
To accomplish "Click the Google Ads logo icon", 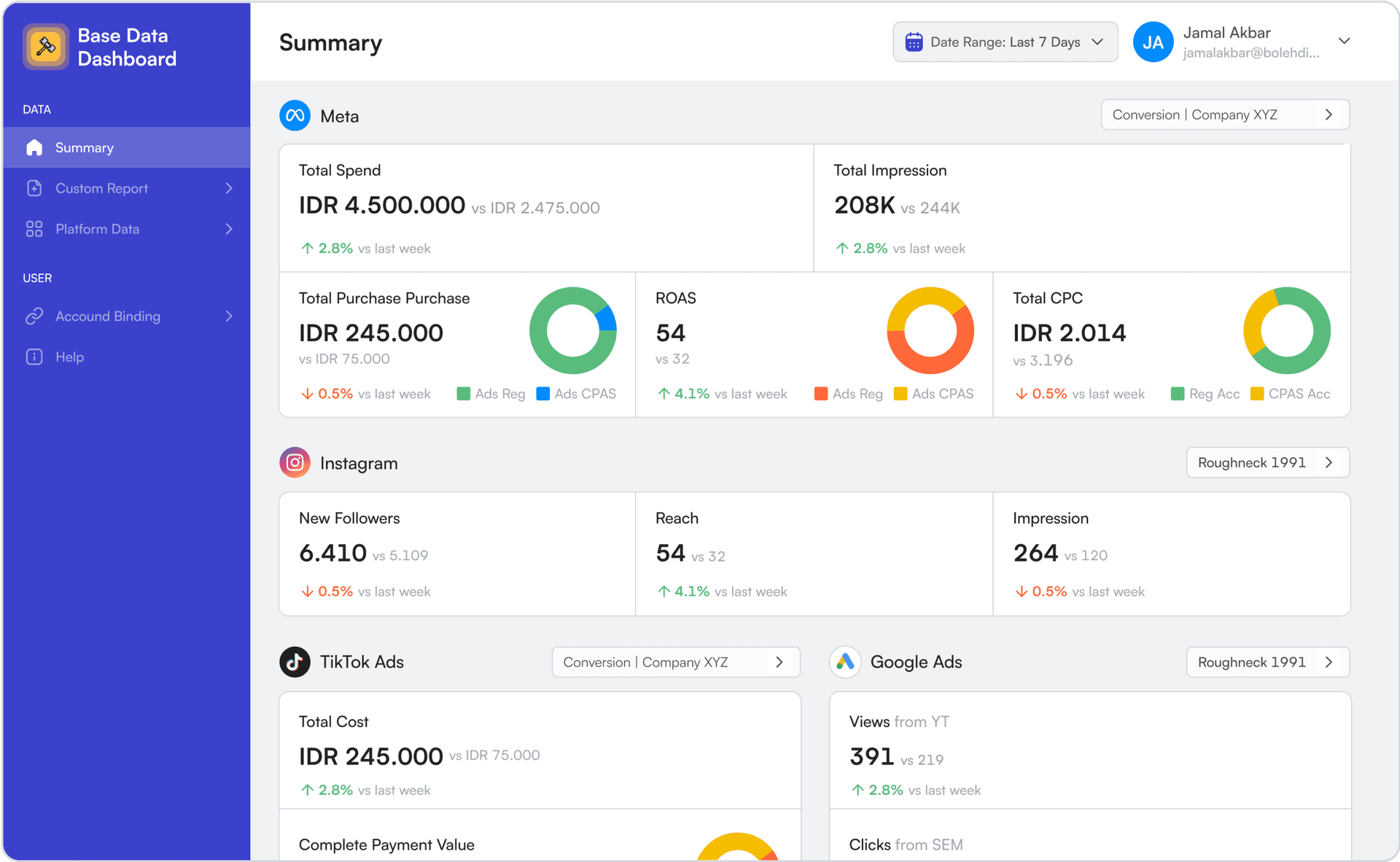I will (845, 662).
